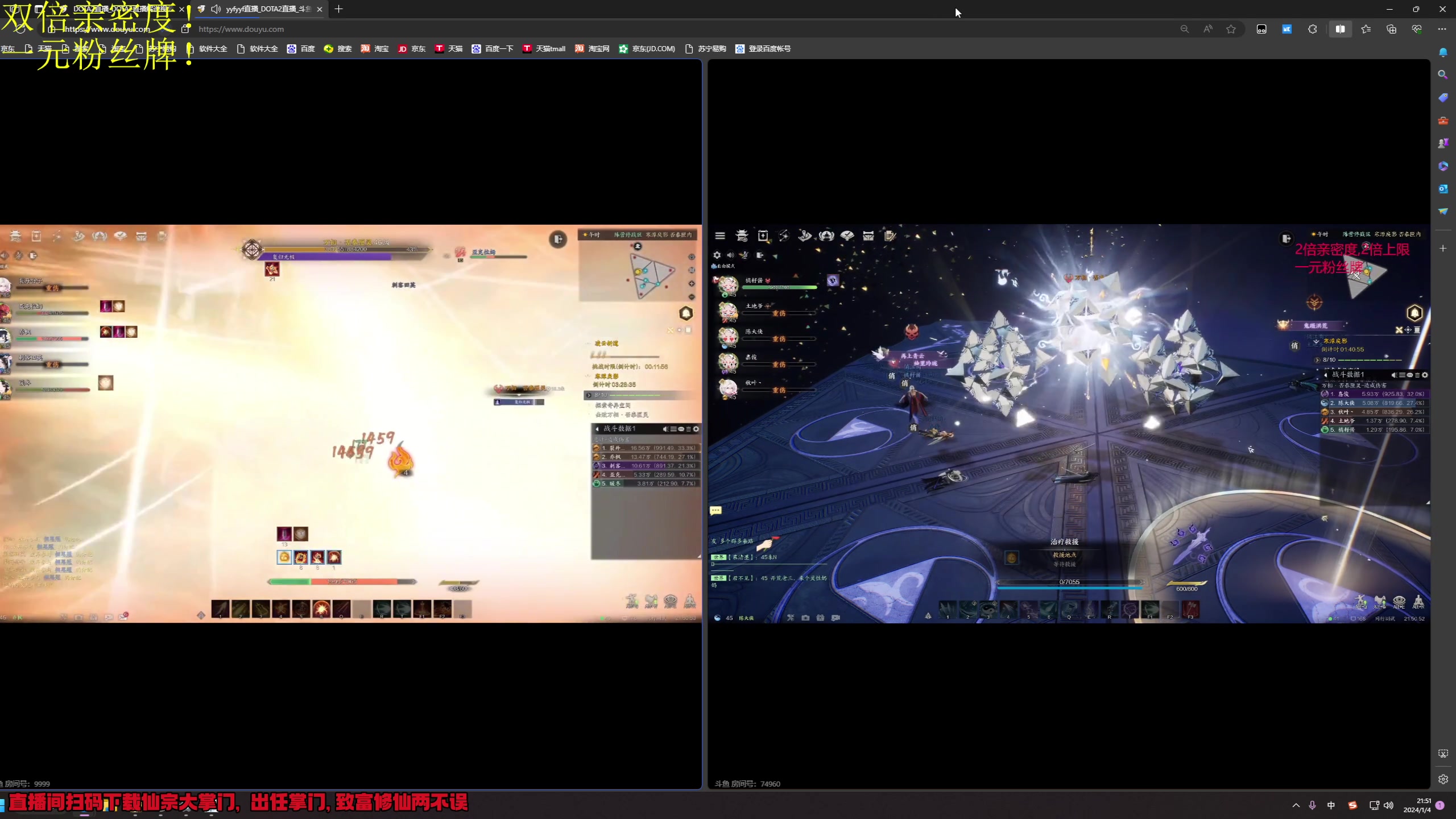1456x819 pixels.
Task: Open the Edge split screen button
Action: (x=1340, y=29)
